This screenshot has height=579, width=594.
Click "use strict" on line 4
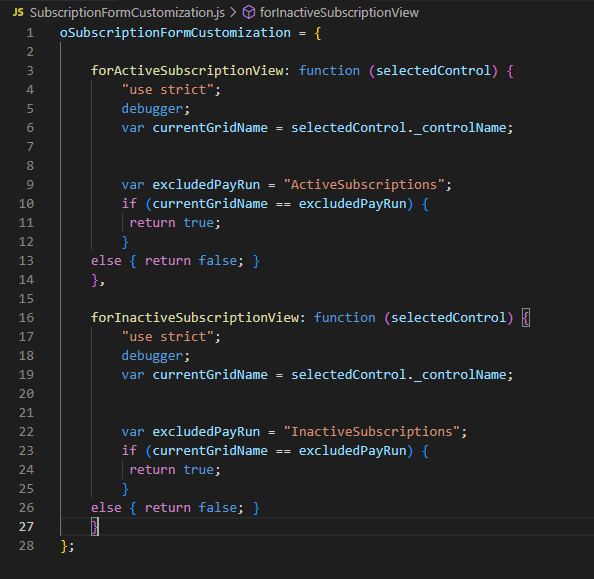[x=168, y=90]
